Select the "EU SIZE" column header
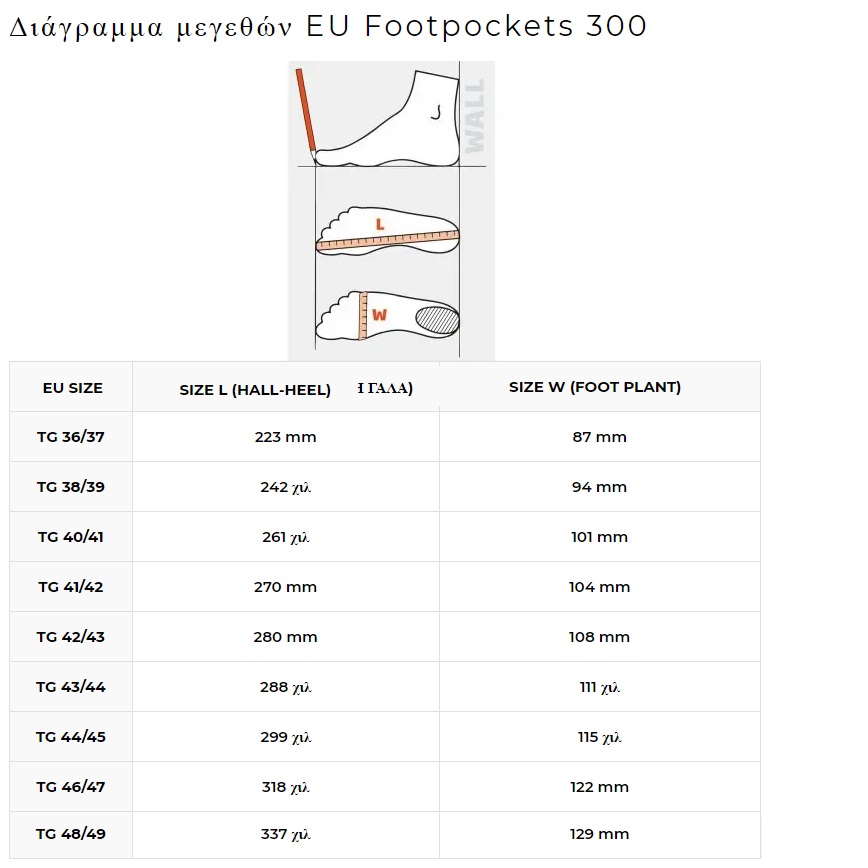This screenshot has height=868, width=868. point(72,388)
